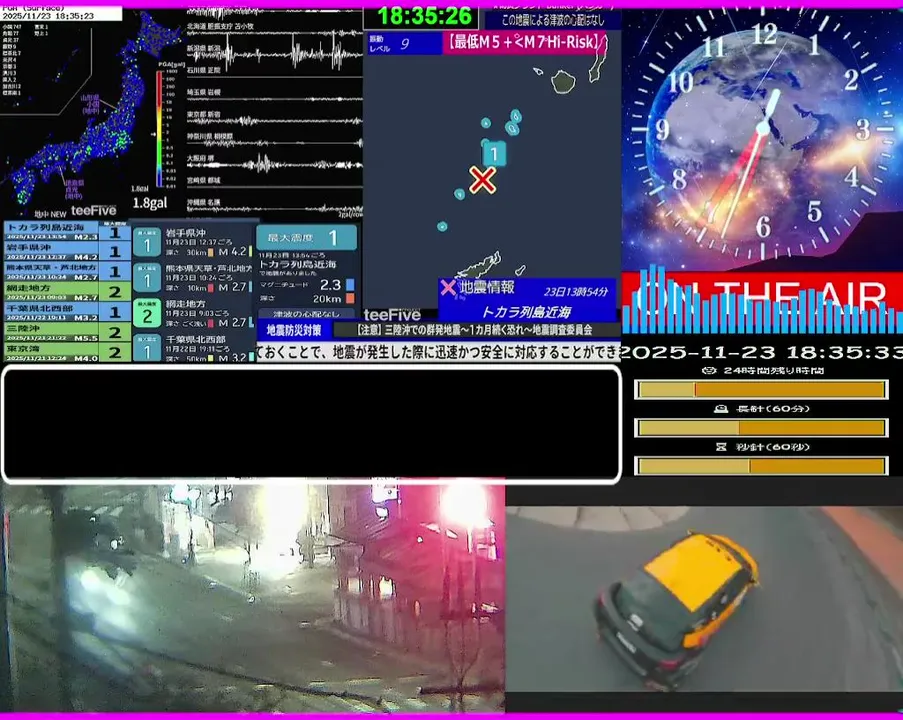The width and height of the screenshot is (903, 720).
Task: Select the green intensity 2 badge beside 網走地方 9:03
Action: [147, 314]
